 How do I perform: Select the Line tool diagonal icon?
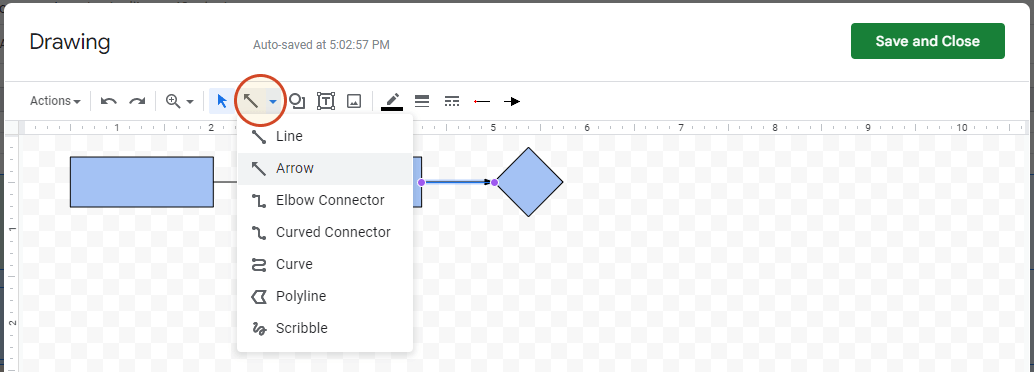[x=251, y=101]
